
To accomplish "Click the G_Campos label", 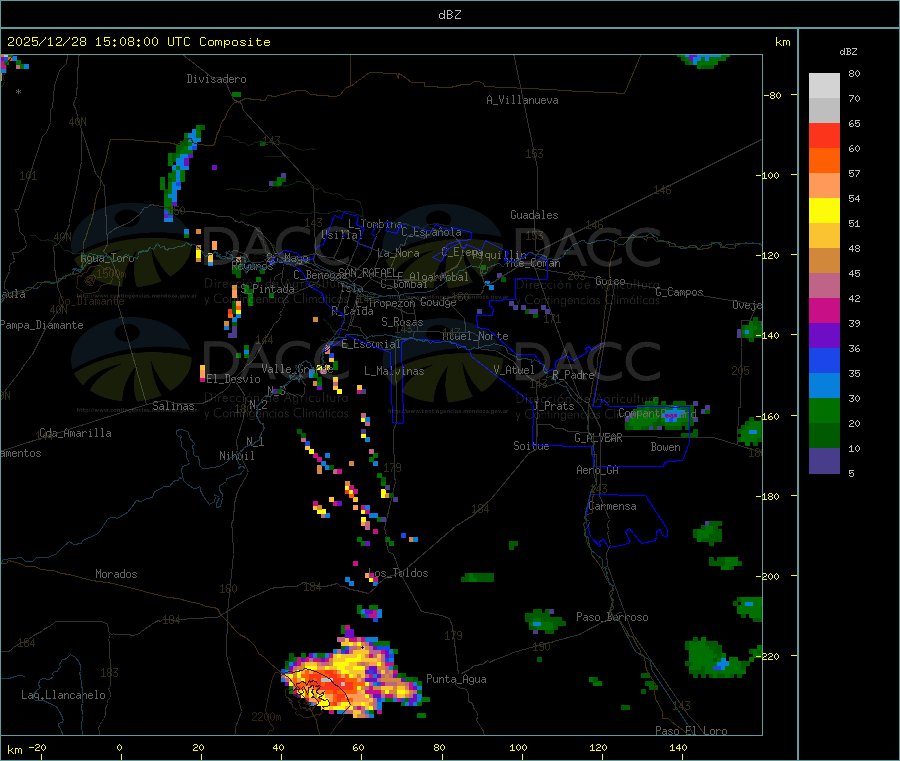I will [680, 292].
